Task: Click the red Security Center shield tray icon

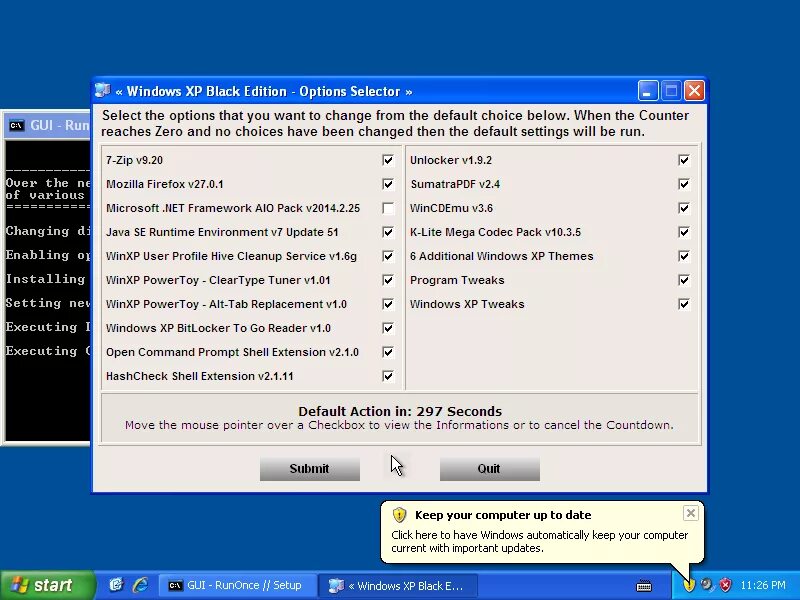Action: 725,585
